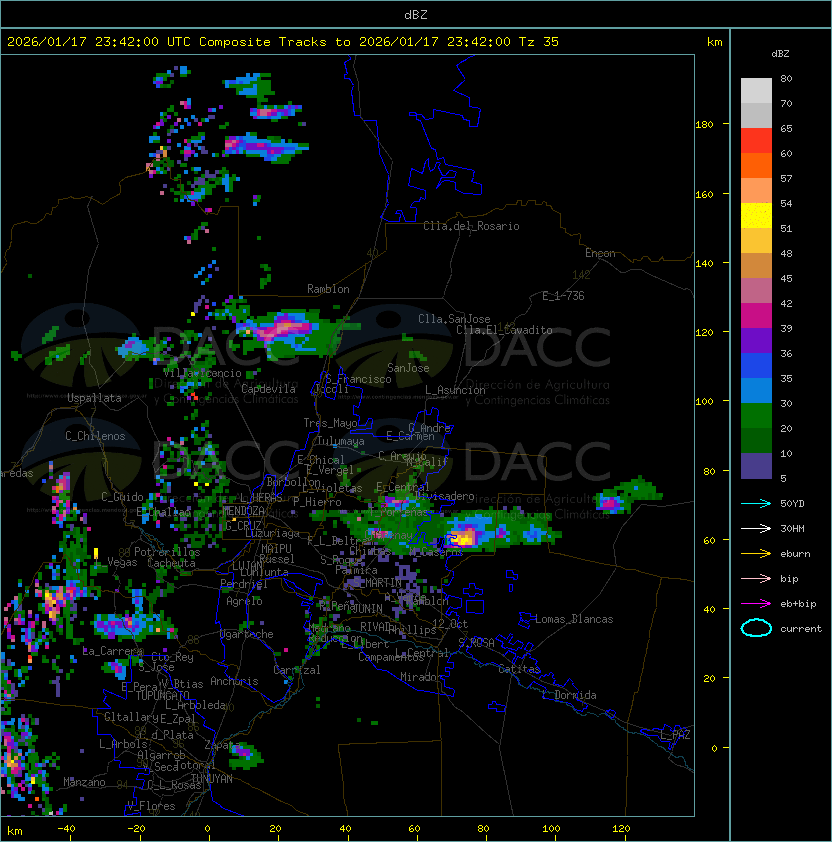Pick the gold 48-51 dBZ swatch

click(756, 241)
